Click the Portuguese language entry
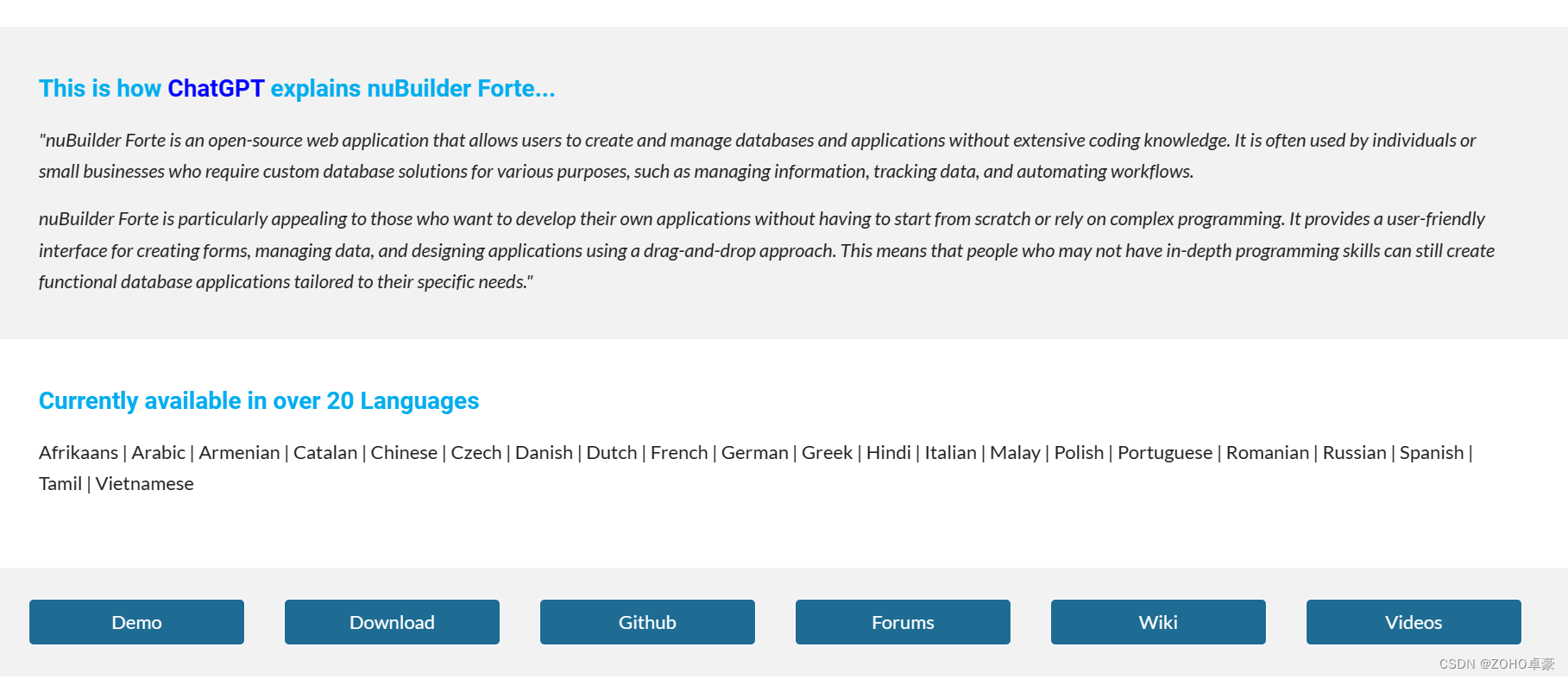The height and width of the screenshot is (679, 1568). pos(1165,453)
